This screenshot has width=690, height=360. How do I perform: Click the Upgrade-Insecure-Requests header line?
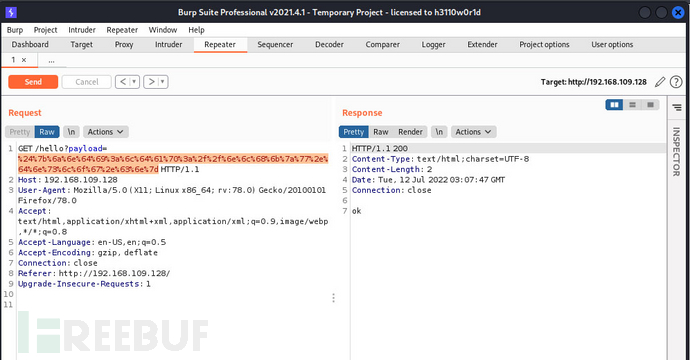tap(84, 284)
